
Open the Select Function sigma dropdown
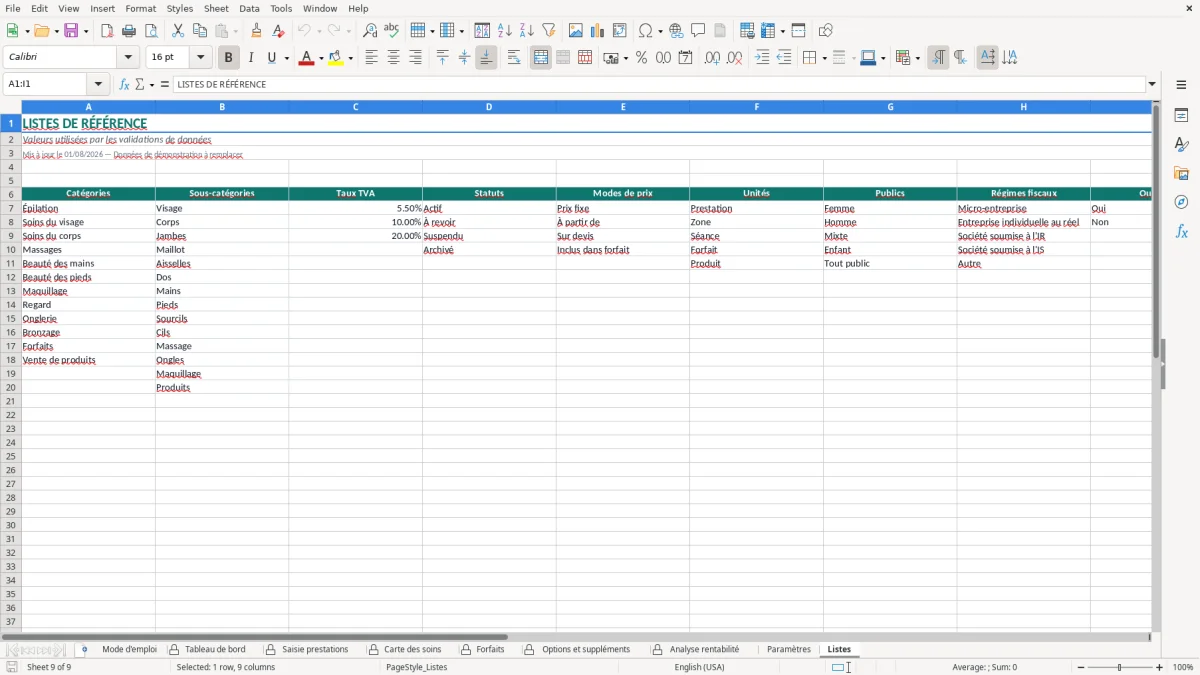[152, 85]
